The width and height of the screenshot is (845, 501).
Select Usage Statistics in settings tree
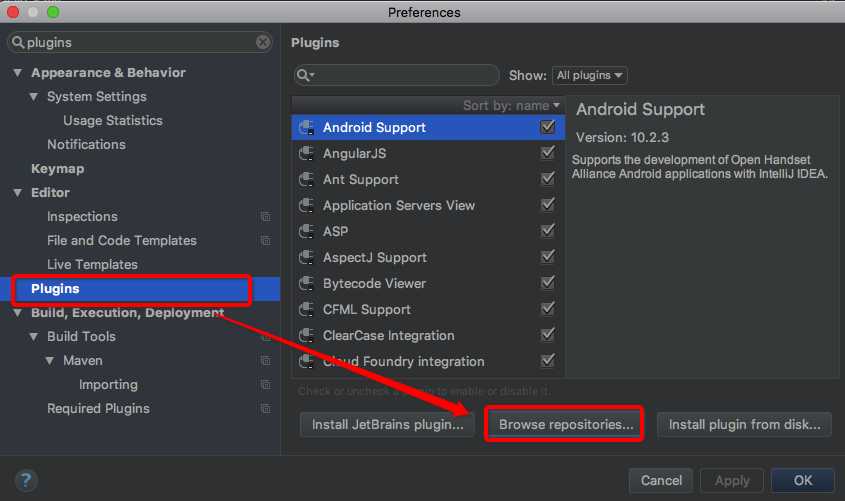113,121
